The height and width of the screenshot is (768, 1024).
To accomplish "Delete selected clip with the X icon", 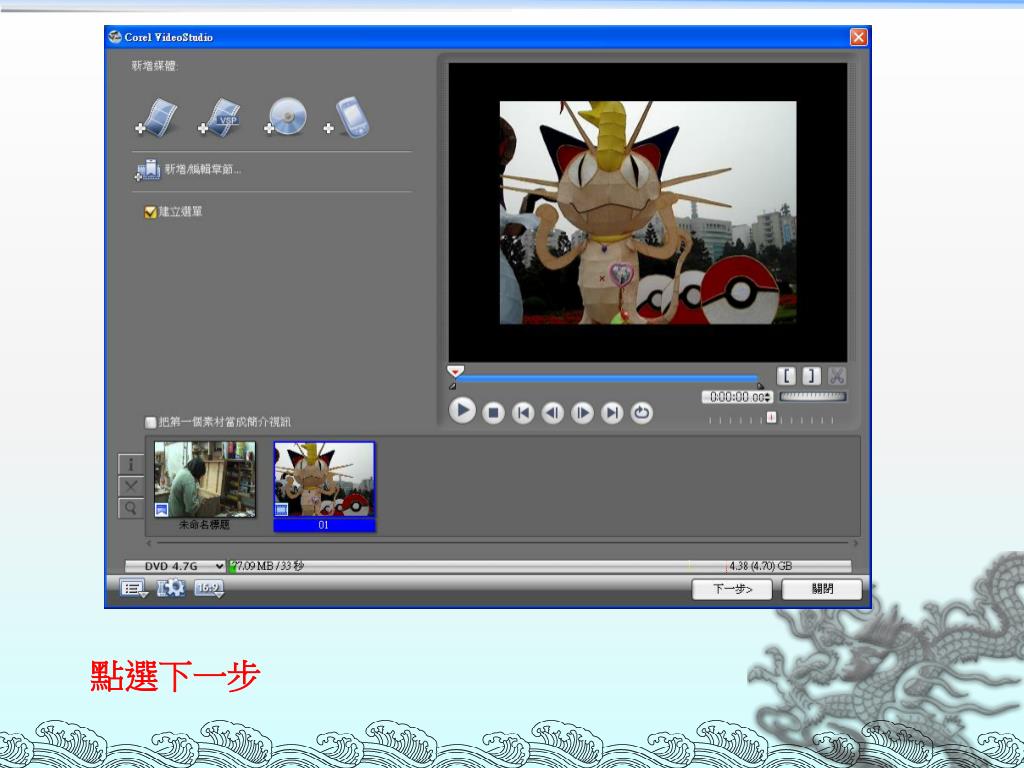I will (x=131, y=486).
